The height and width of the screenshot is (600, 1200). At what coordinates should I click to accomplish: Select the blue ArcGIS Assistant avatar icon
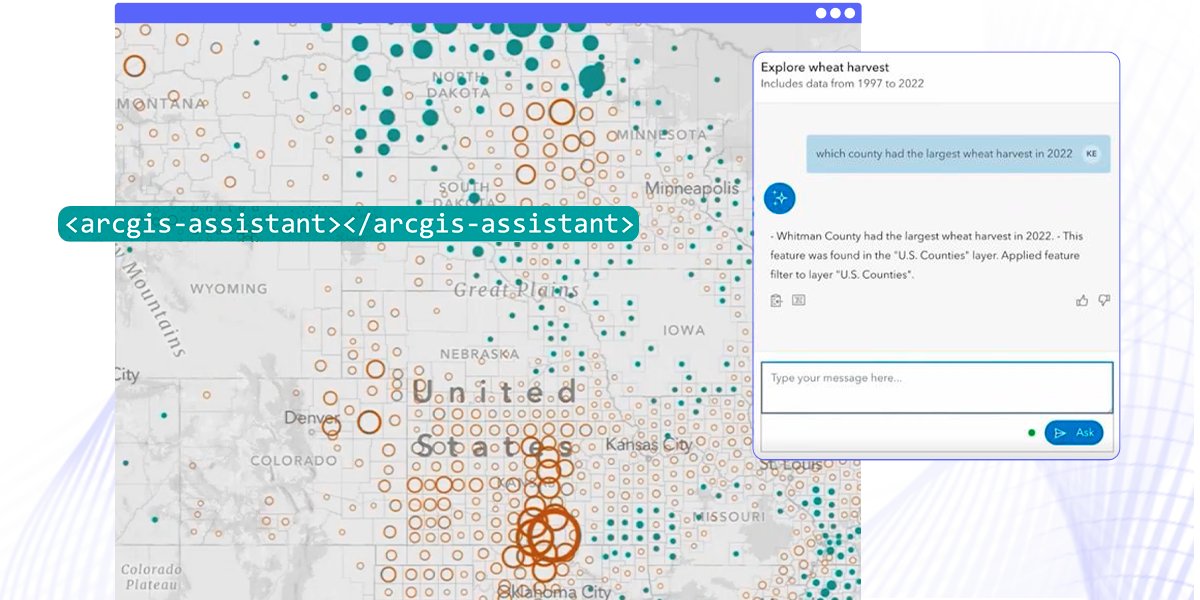[778, 198]
